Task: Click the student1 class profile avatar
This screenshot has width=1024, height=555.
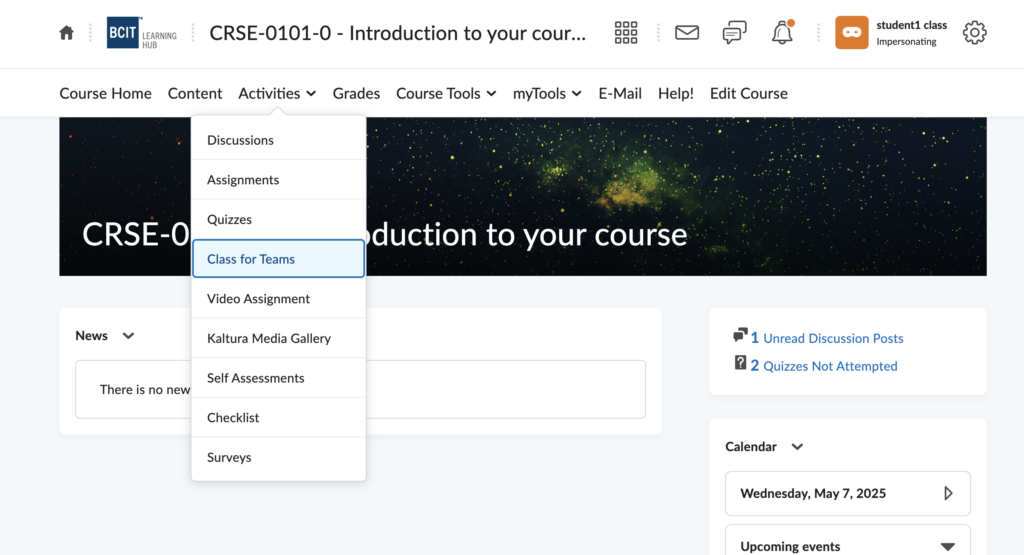Action: tap(852, 33)
